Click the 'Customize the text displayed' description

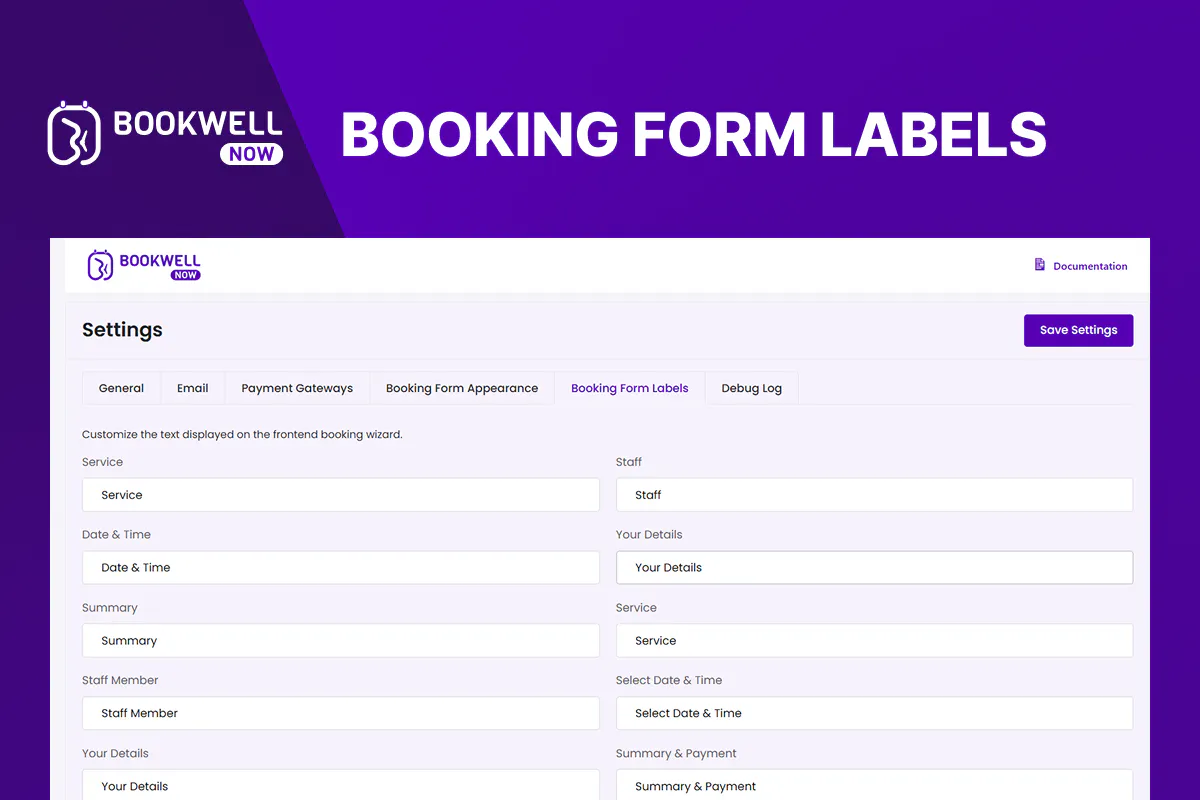(x=242, y=435)
